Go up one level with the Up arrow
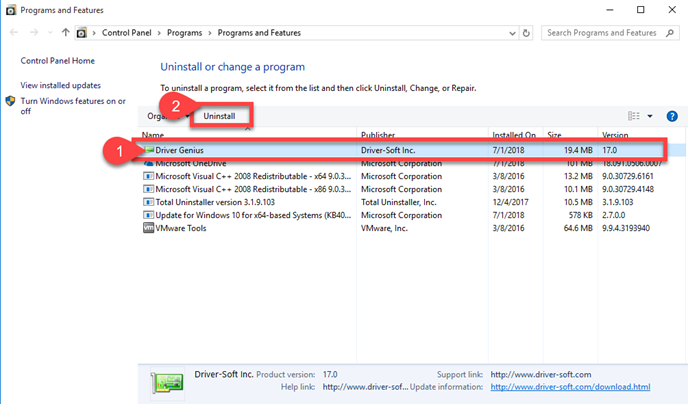 point(65,32)
